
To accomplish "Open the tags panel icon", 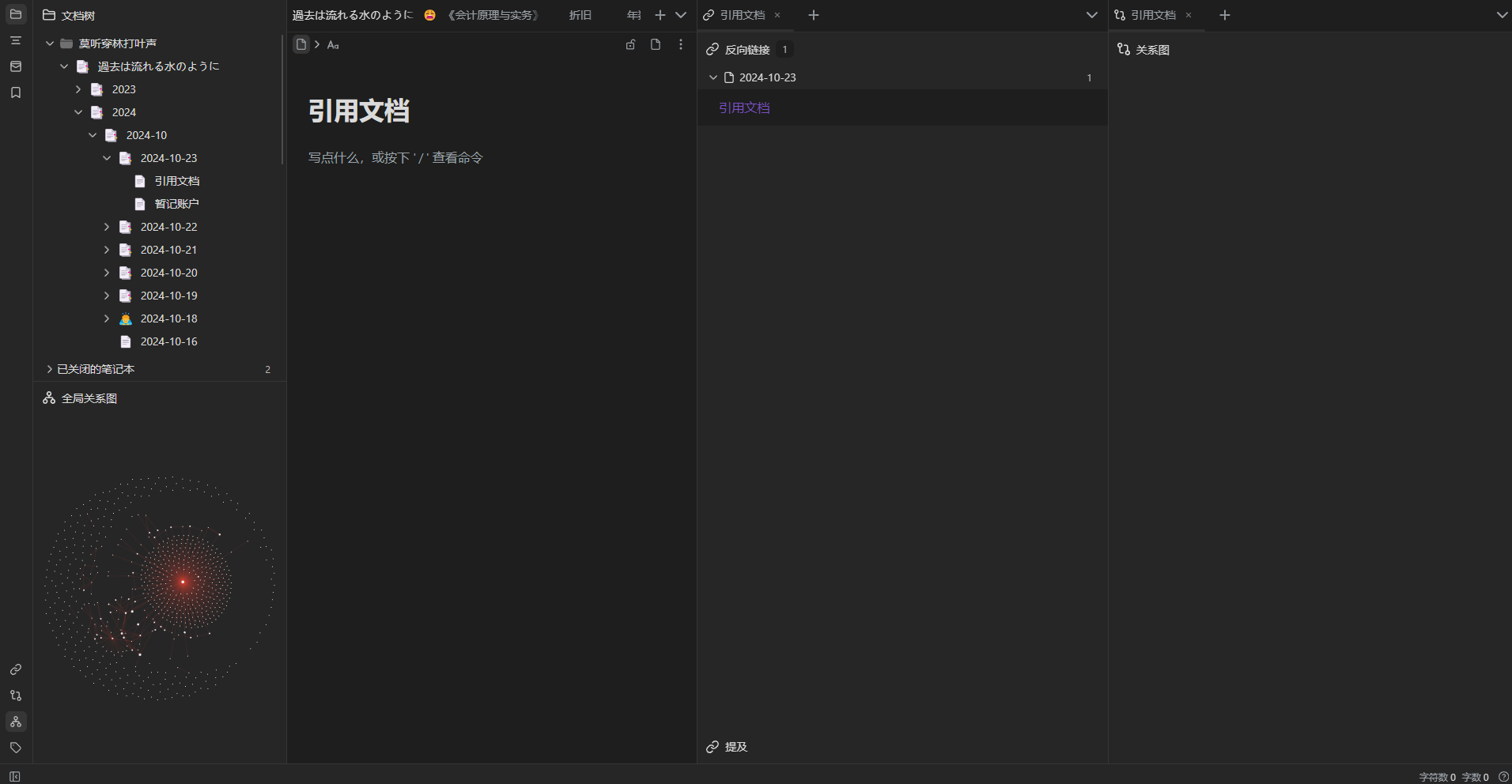I will [16, 748].
